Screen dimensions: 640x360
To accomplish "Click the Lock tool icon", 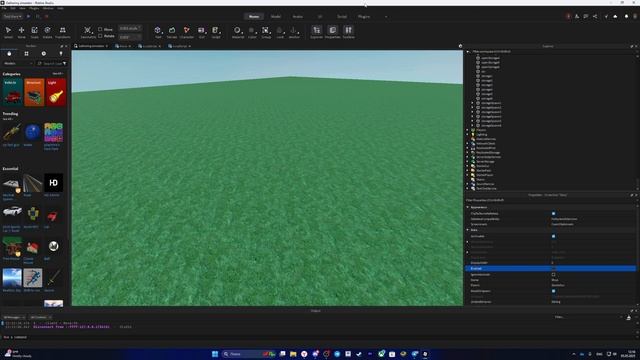I will coord(280,32).
